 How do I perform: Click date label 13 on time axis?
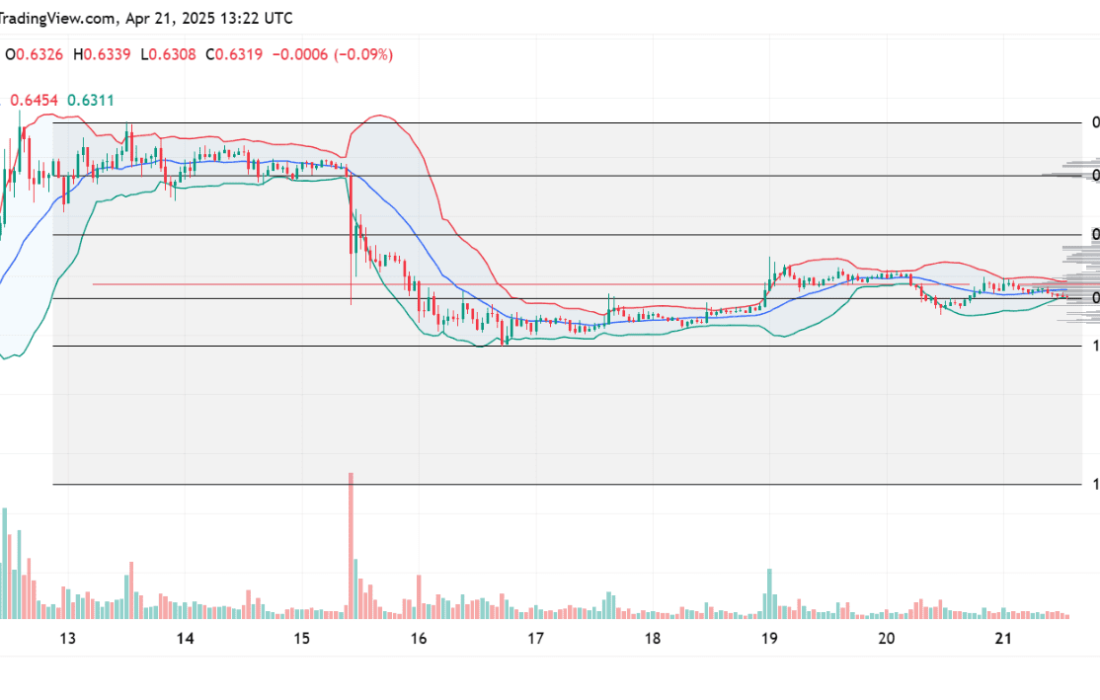tap(67, 638)
